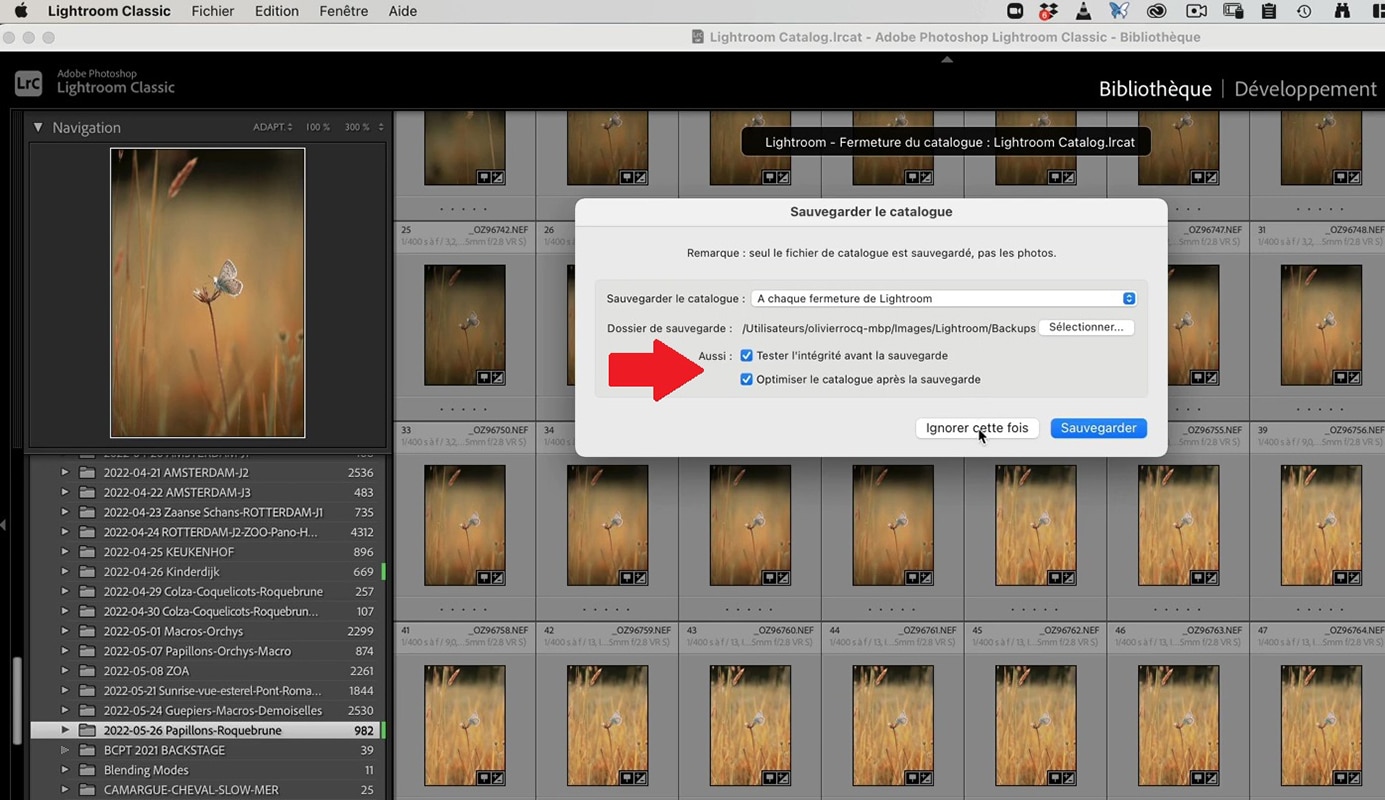Open the Apple menu
The image size is (1385, 800).
pos(21,11)
